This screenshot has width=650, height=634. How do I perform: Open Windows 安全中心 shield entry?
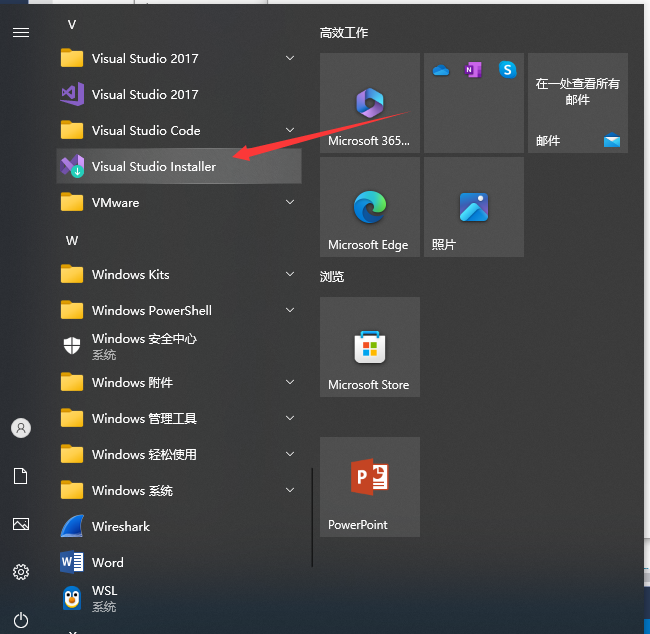point(143,346)
